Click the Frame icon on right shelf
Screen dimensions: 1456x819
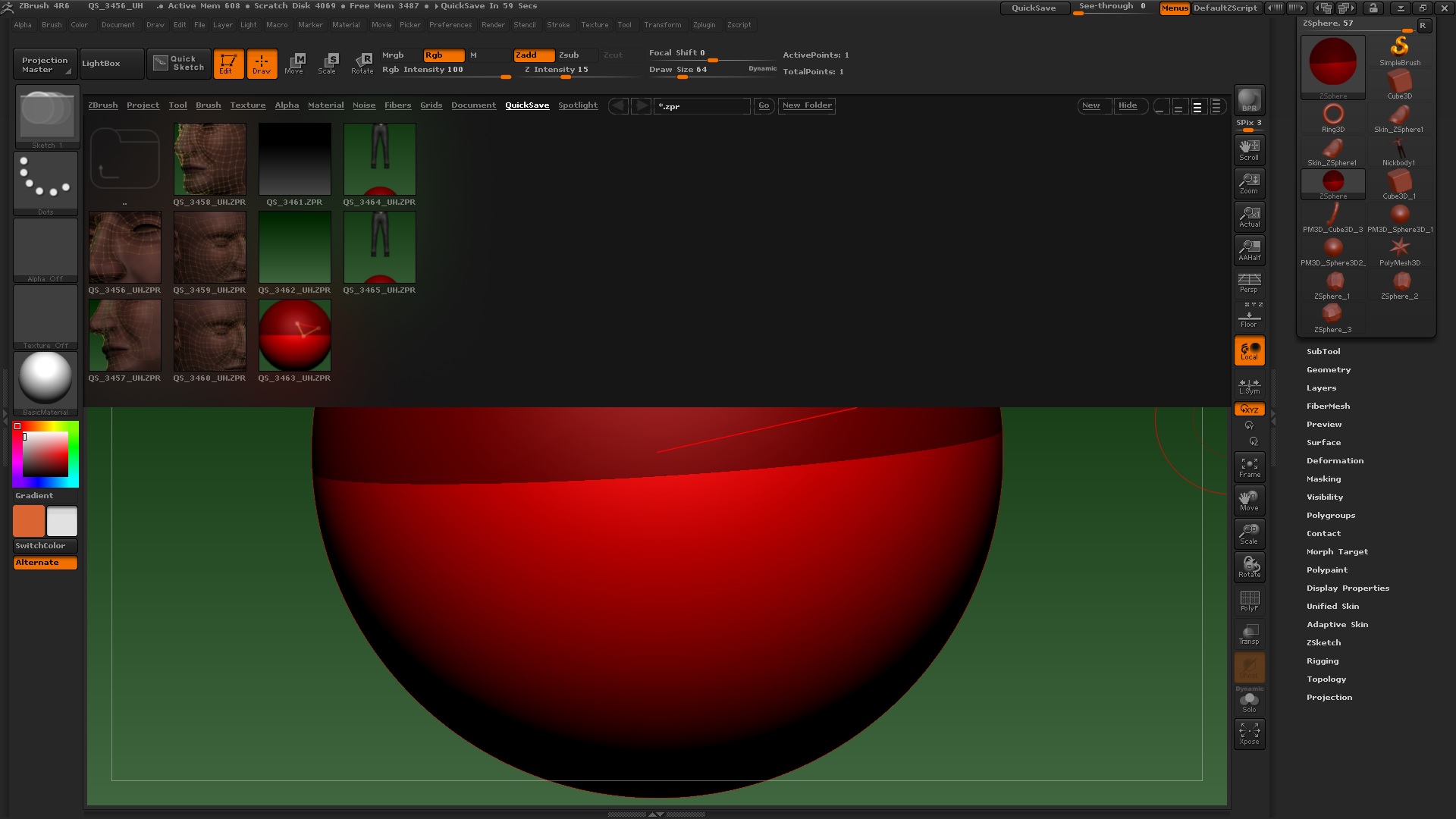[1249, 466]
